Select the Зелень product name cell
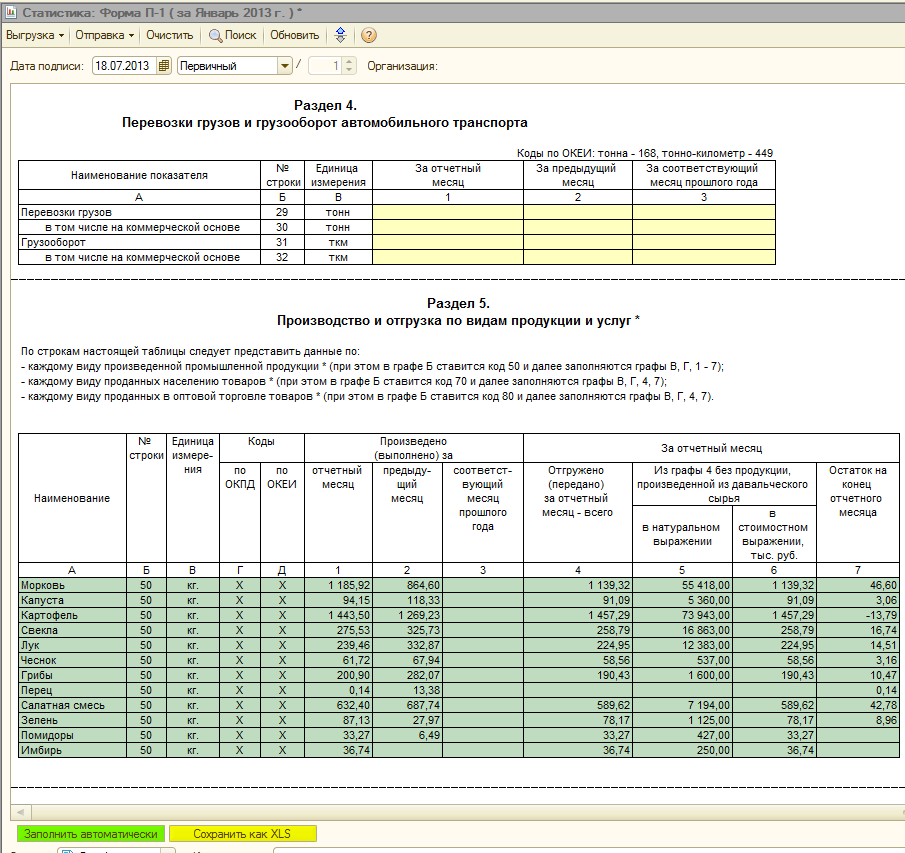 tap(73, 720)
